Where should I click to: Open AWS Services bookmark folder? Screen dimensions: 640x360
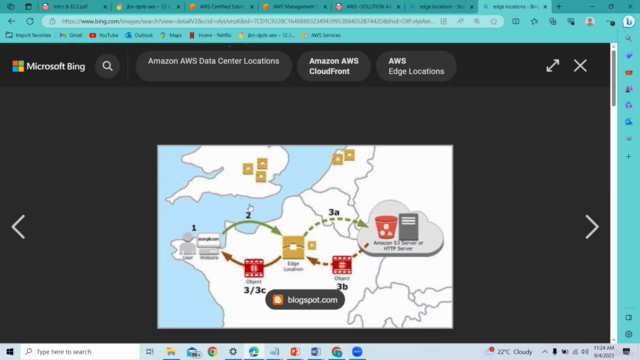[321, 35]
